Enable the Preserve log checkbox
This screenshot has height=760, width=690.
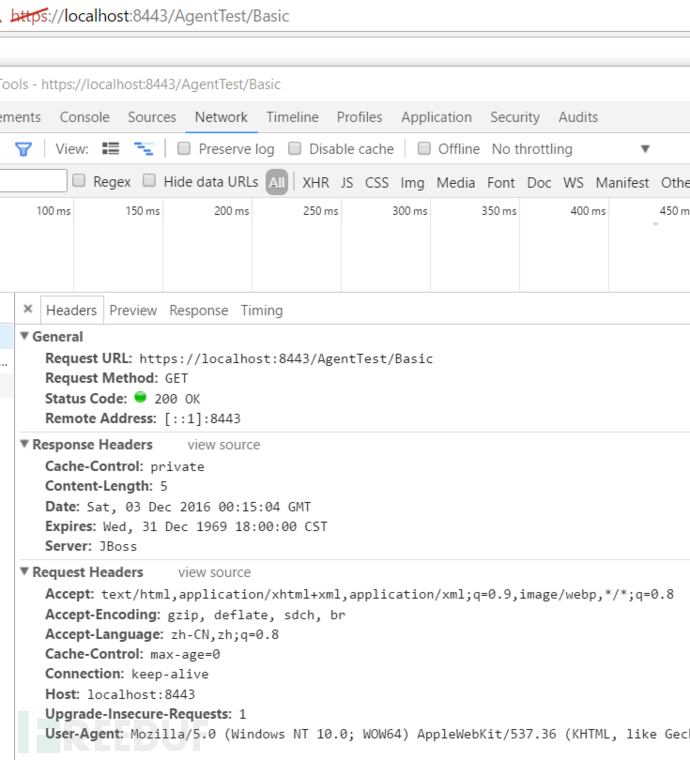(x=184, y=148)
